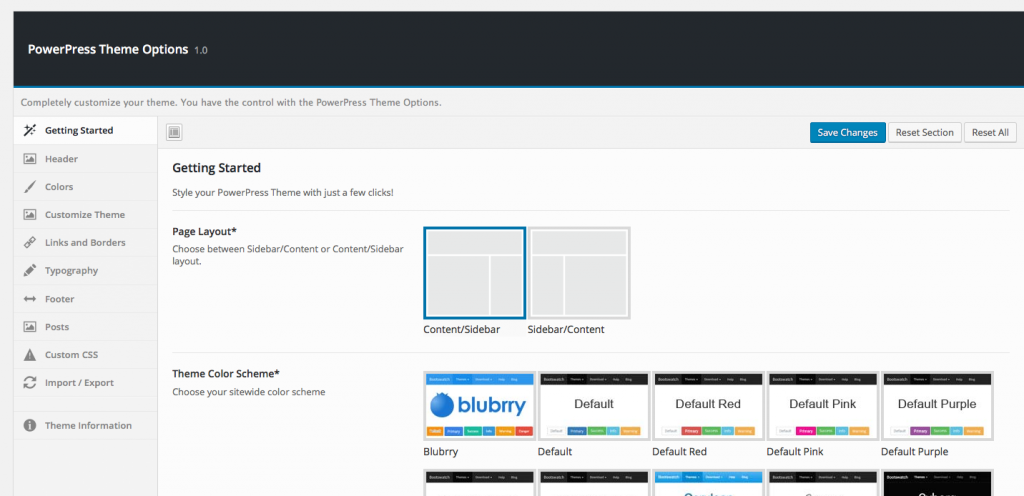Click the Colors brush icon

click(x=29, y=187)
